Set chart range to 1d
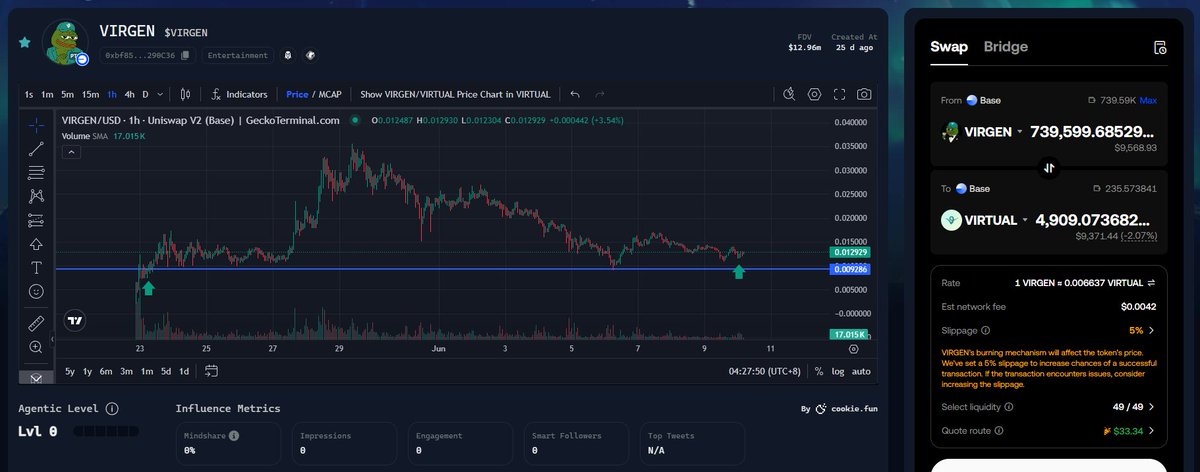This screenshot has height=472, width=1200. click(x=184, y=371)
